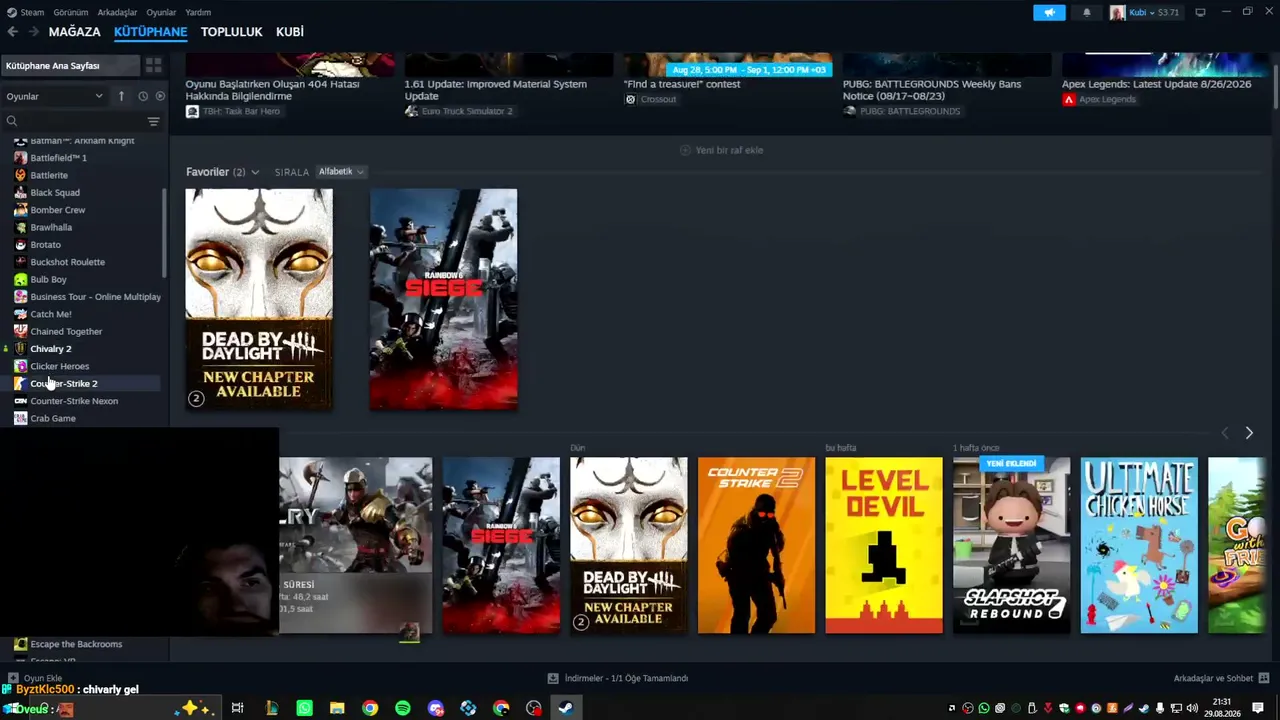The width and height of the screenshot is (1280, 720).
Task: Click Yeni bir raf ekle
Action: pos(721,150)
